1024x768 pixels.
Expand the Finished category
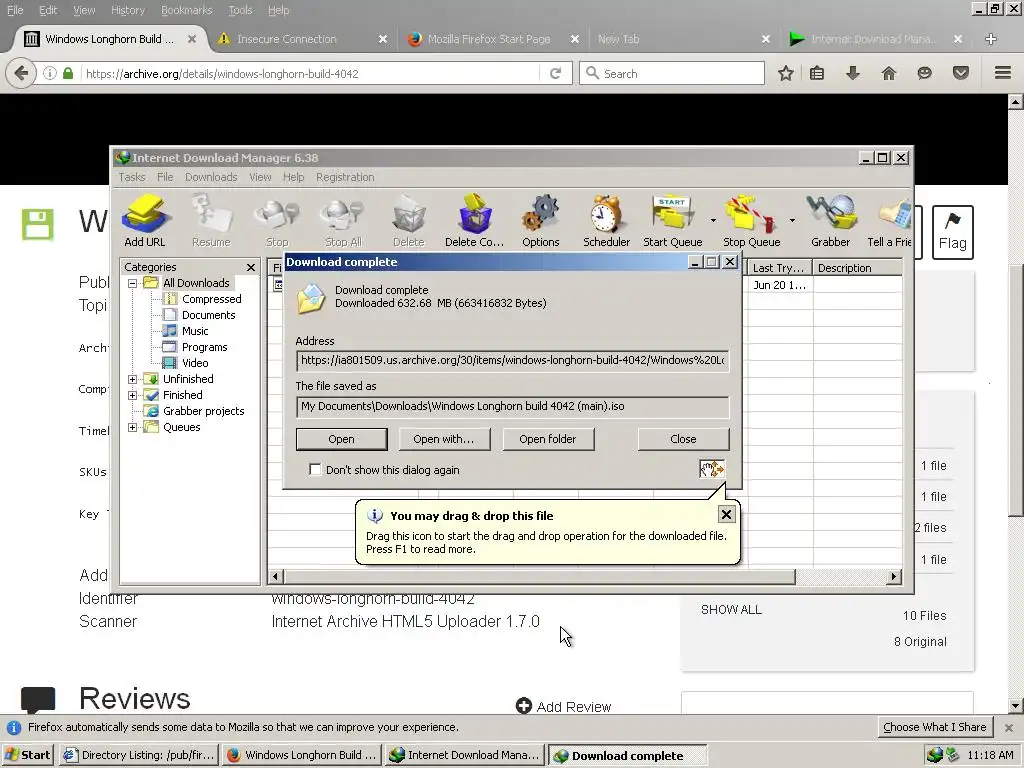click(133, 395)
